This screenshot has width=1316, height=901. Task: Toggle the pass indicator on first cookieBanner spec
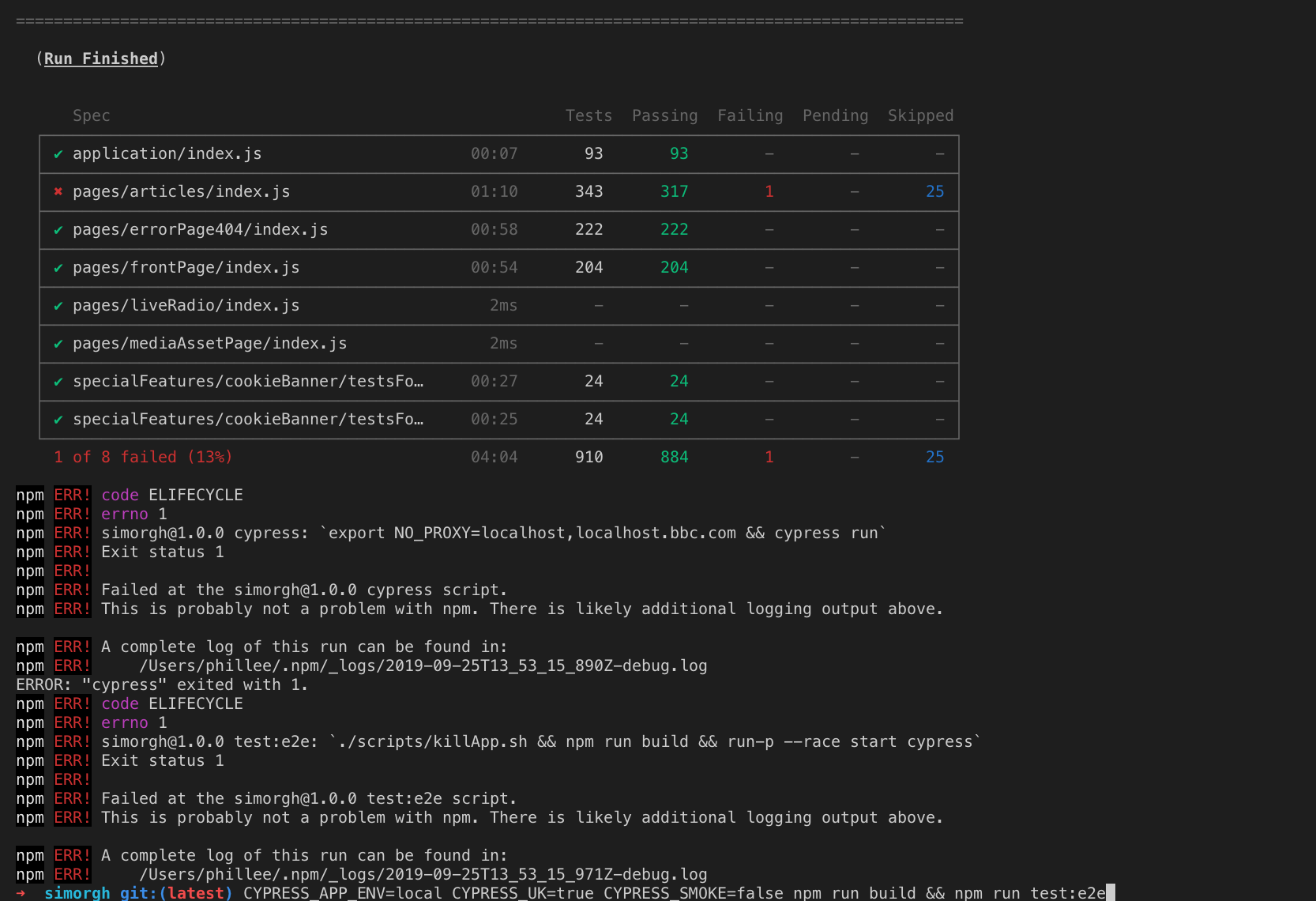58,382
